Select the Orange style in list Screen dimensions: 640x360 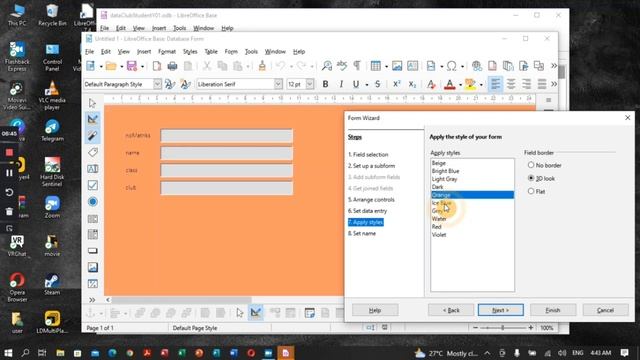pyautogui.click(x=472, y=195)
